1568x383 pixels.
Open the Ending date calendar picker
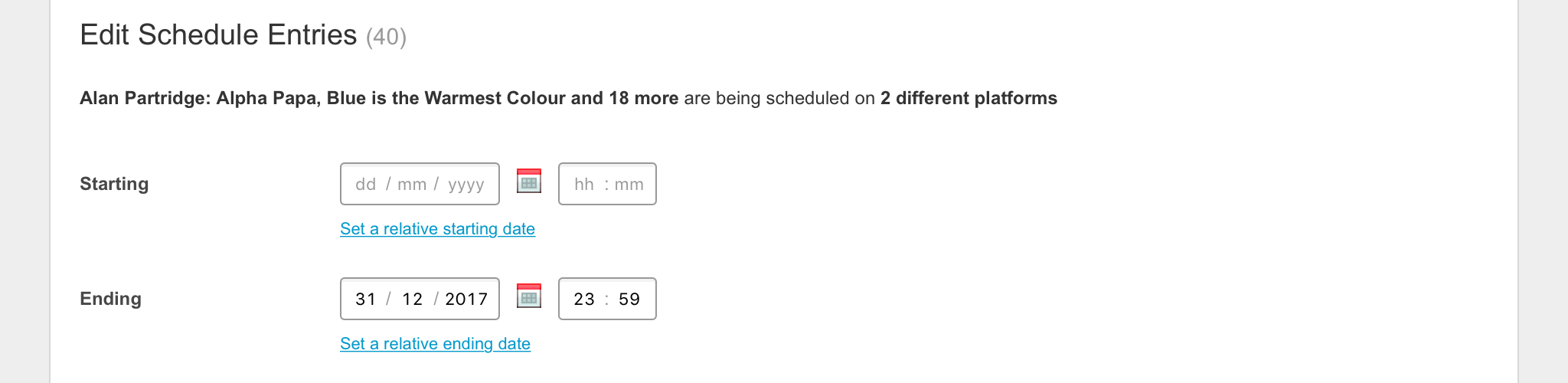pos(529,296)
